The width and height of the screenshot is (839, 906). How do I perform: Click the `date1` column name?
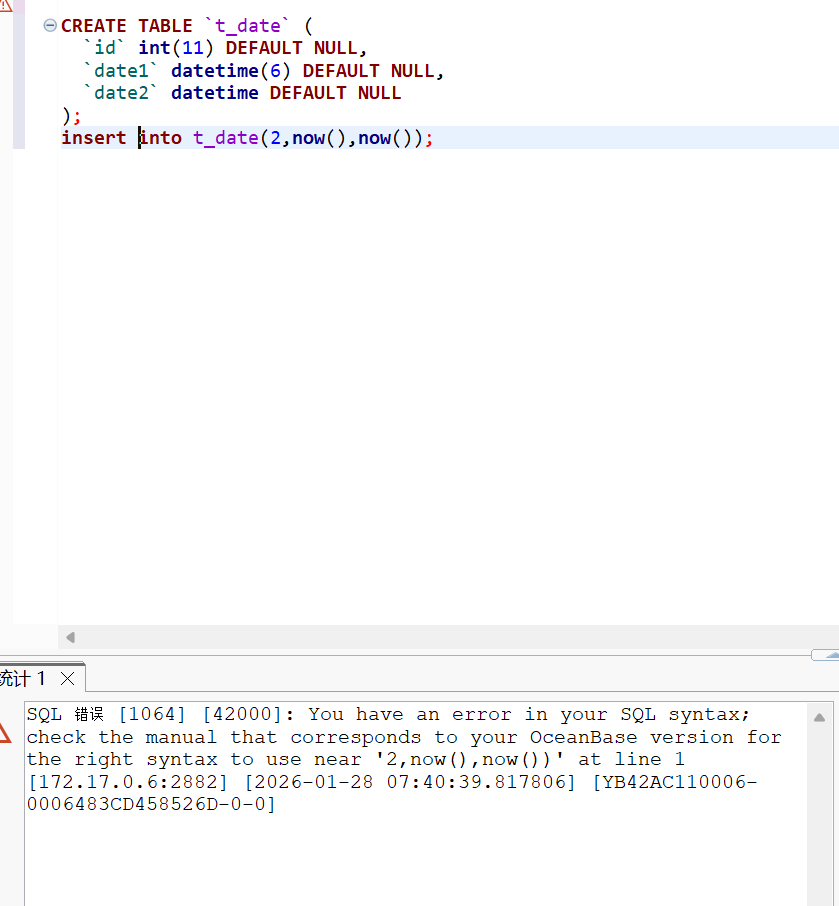click(121, 71)
